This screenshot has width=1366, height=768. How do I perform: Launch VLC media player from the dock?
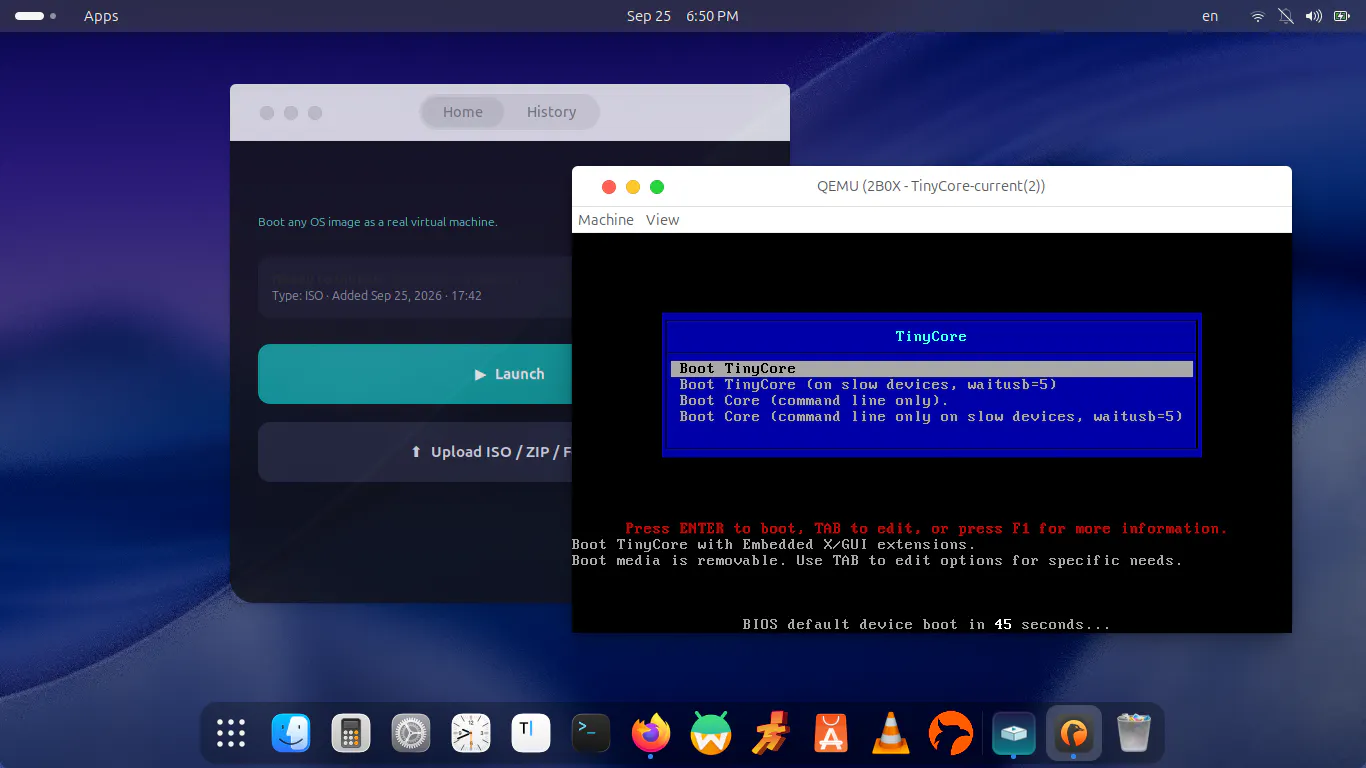coord(890,734)
